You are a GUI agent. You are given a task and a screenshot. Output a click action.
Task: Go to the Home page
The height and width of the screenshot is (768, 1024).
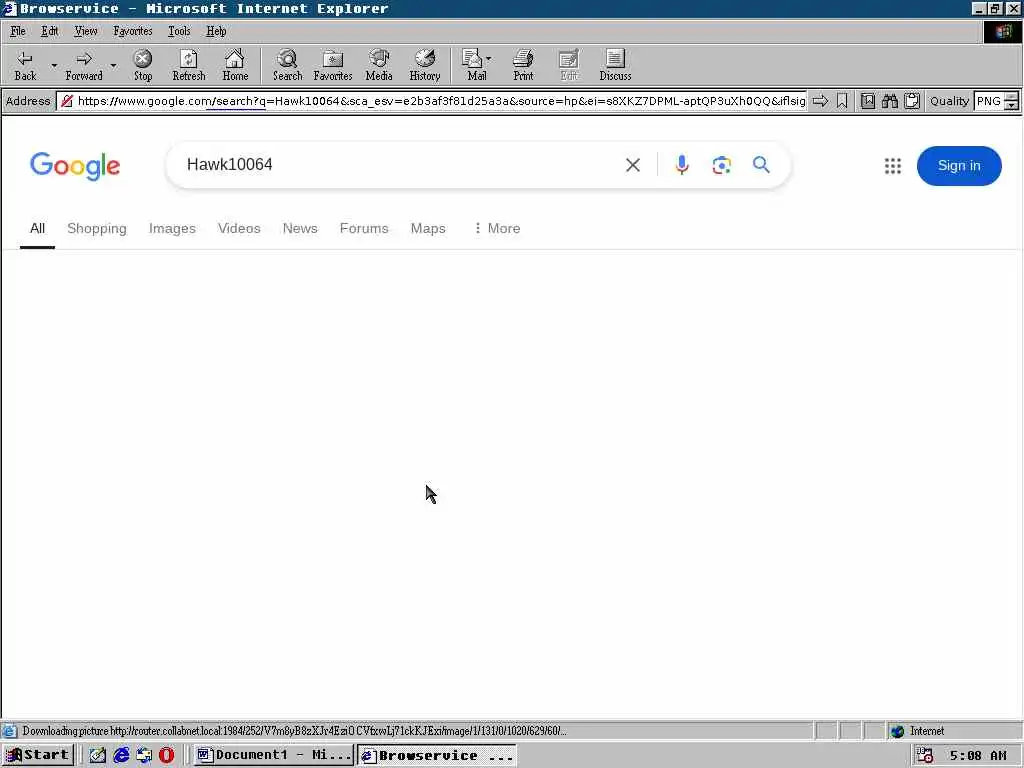coord(235,65)
